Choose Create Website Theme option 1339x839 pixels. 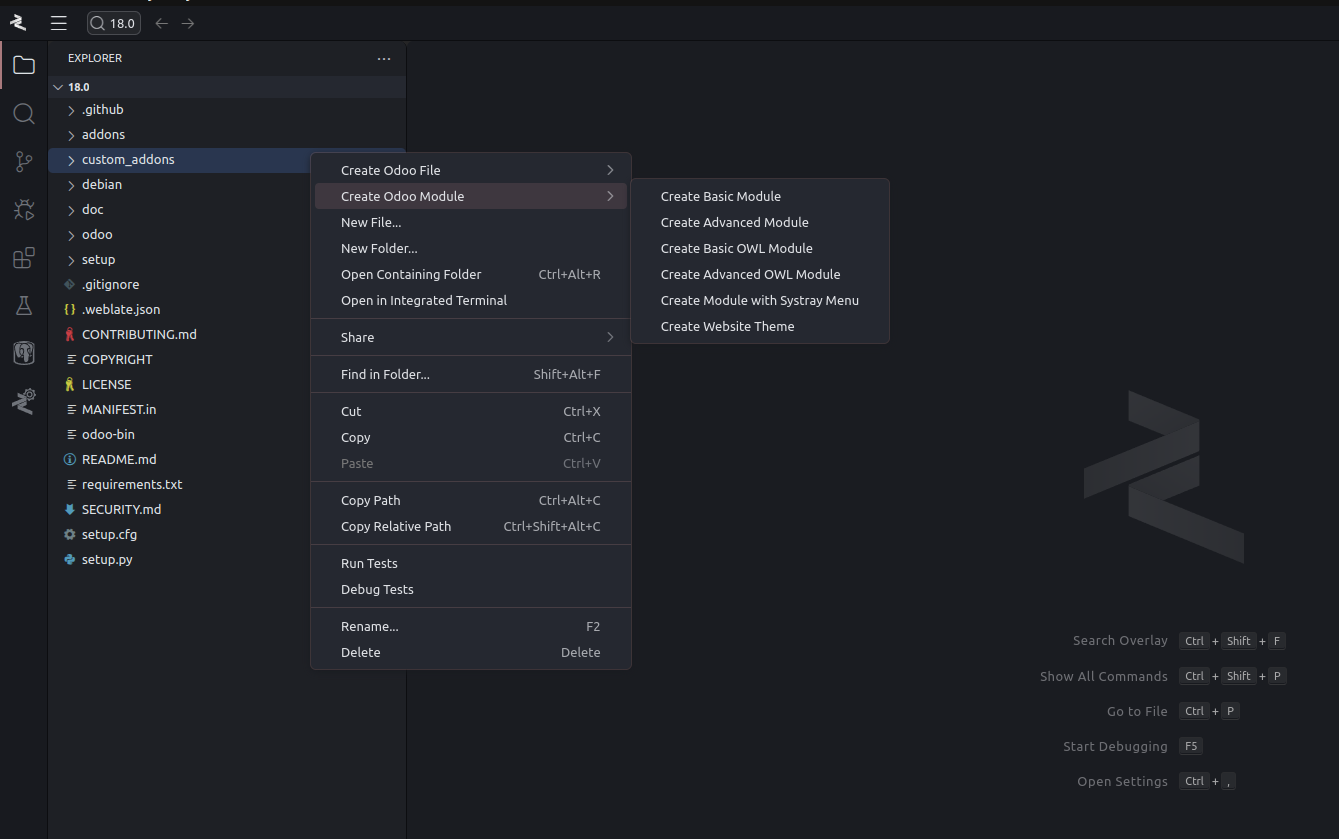[x=727, y=327]
